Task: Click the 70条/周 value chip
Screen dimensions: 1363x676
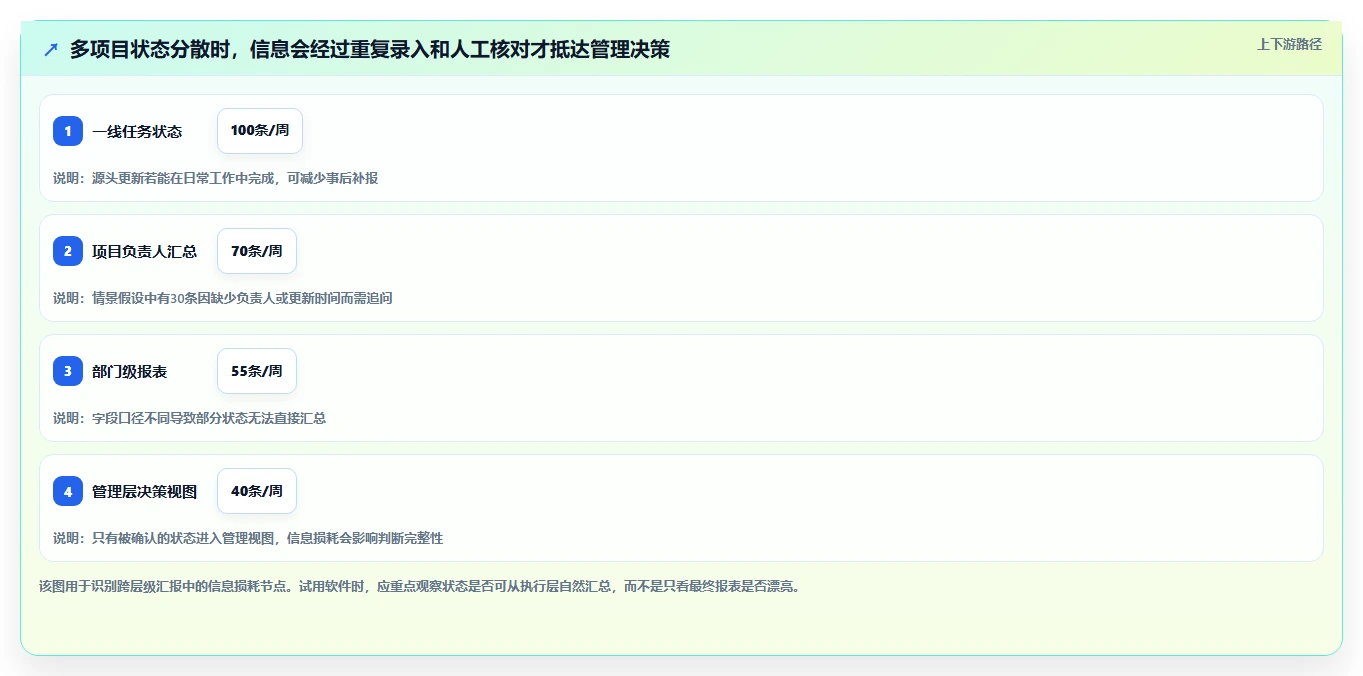Action: click(257, 251)
